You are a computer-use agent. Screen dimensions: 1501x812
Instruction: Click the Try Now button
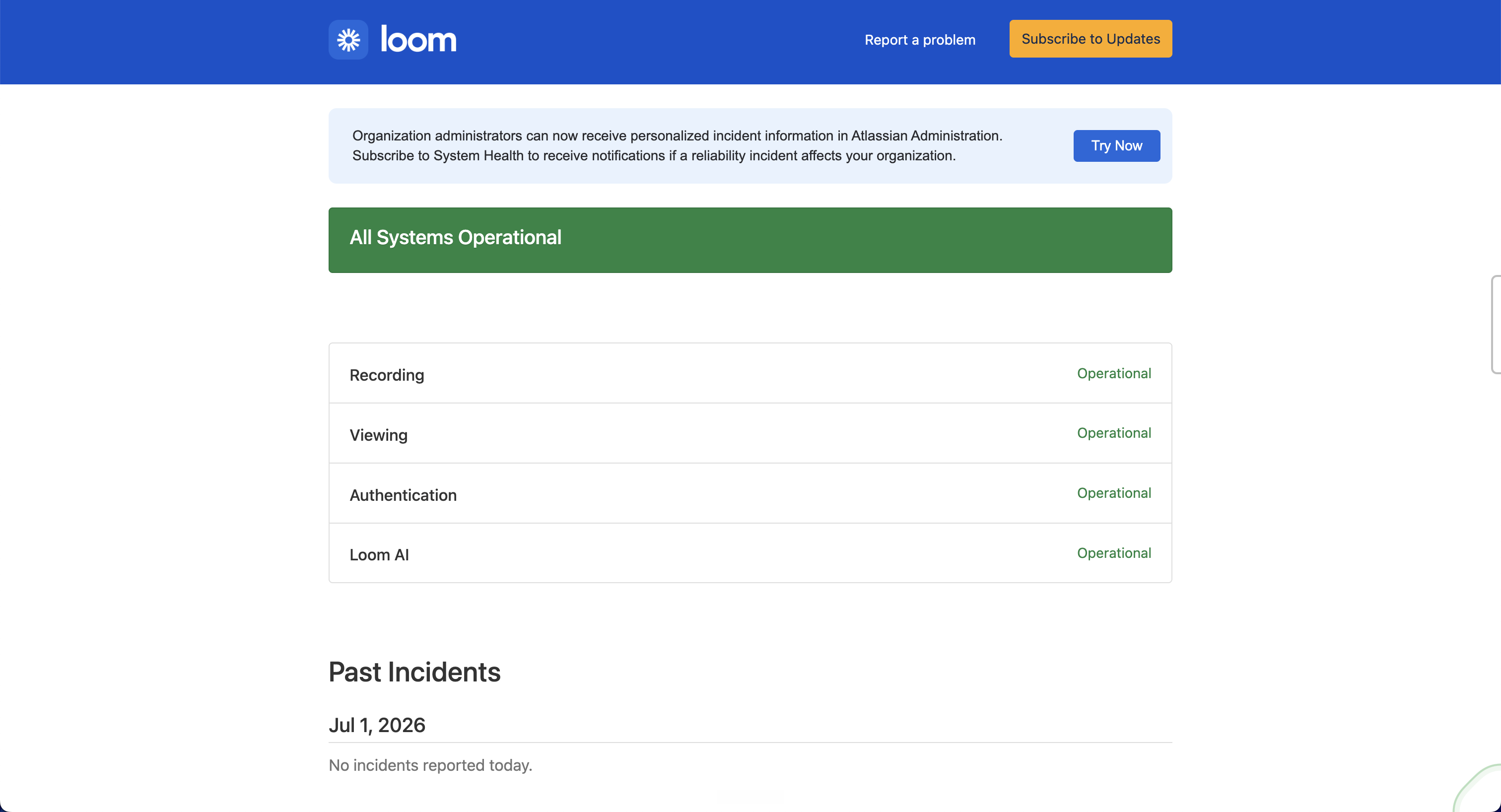1116,145
